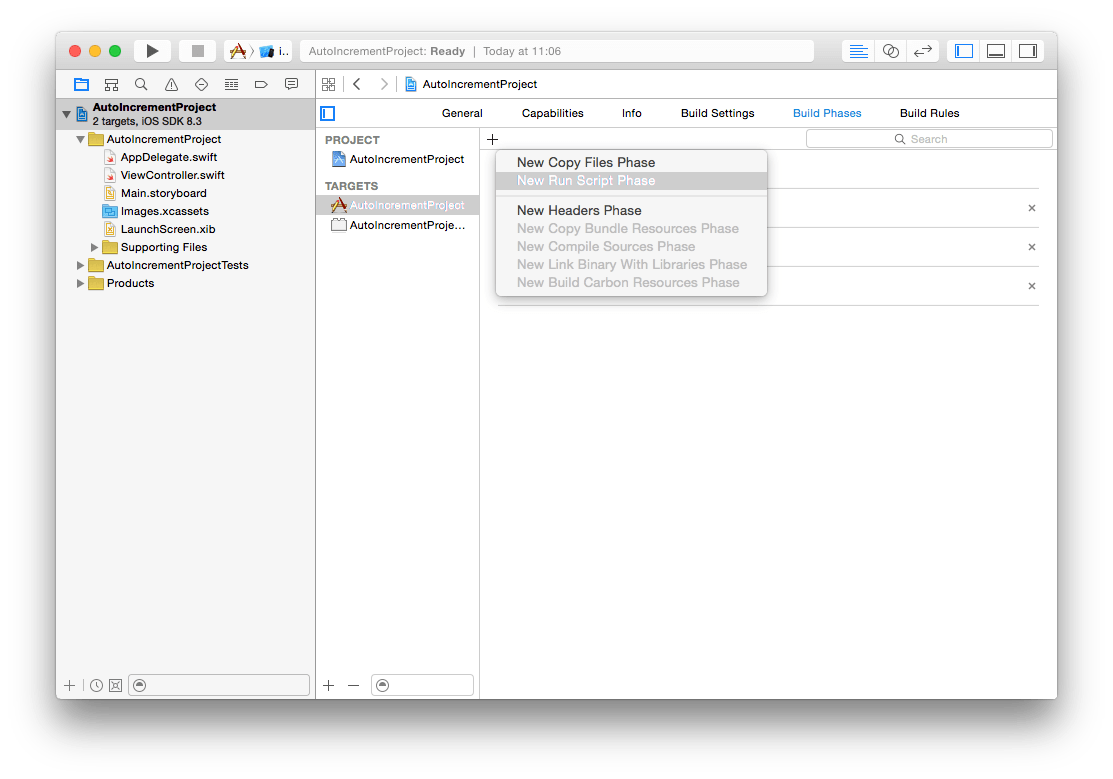This screenshot has height=779, width=1113.
Task: Open the Report navigator
Action: (x=291, y=85)
